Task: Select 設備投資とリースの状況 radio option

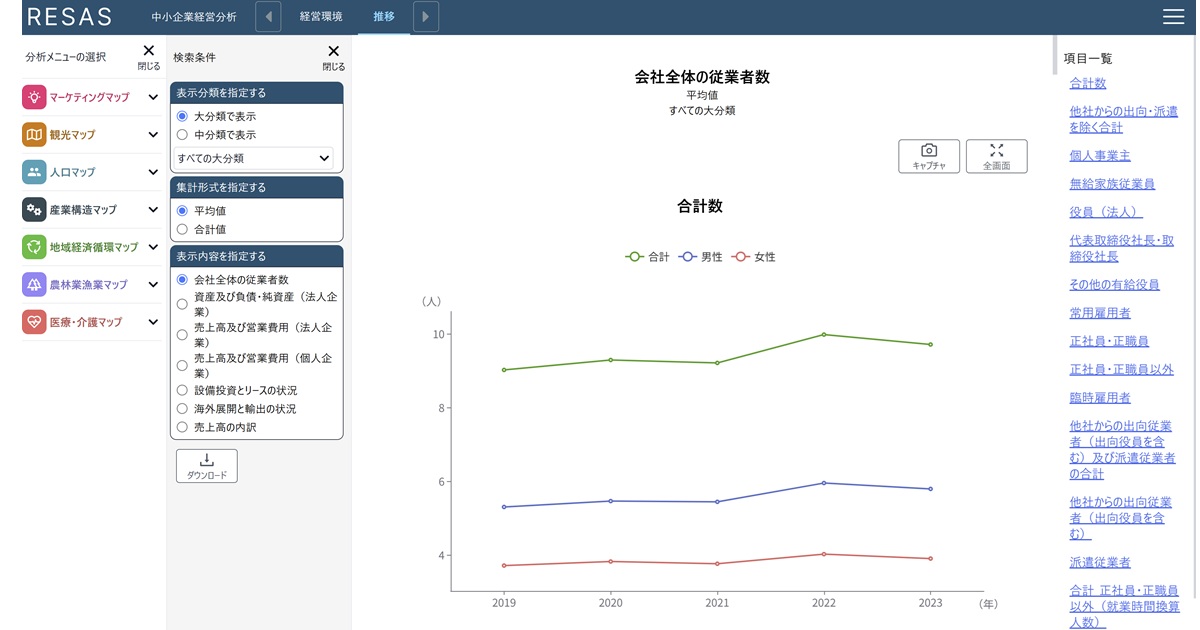Action: (x=182, y=390)
